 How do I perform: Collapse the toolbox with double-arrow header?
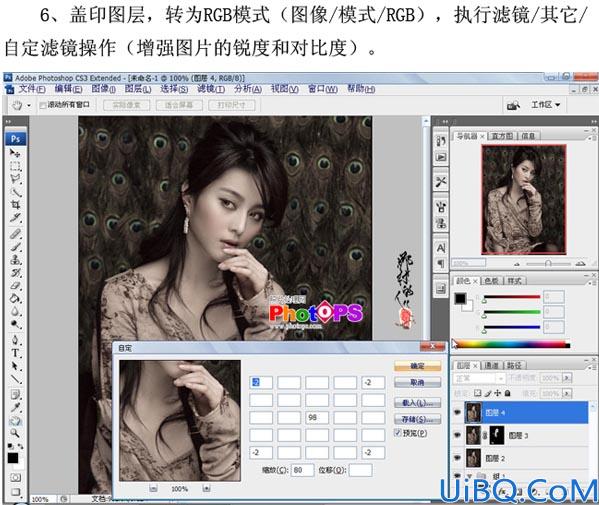pyautogui.click(x=8, y=122)
